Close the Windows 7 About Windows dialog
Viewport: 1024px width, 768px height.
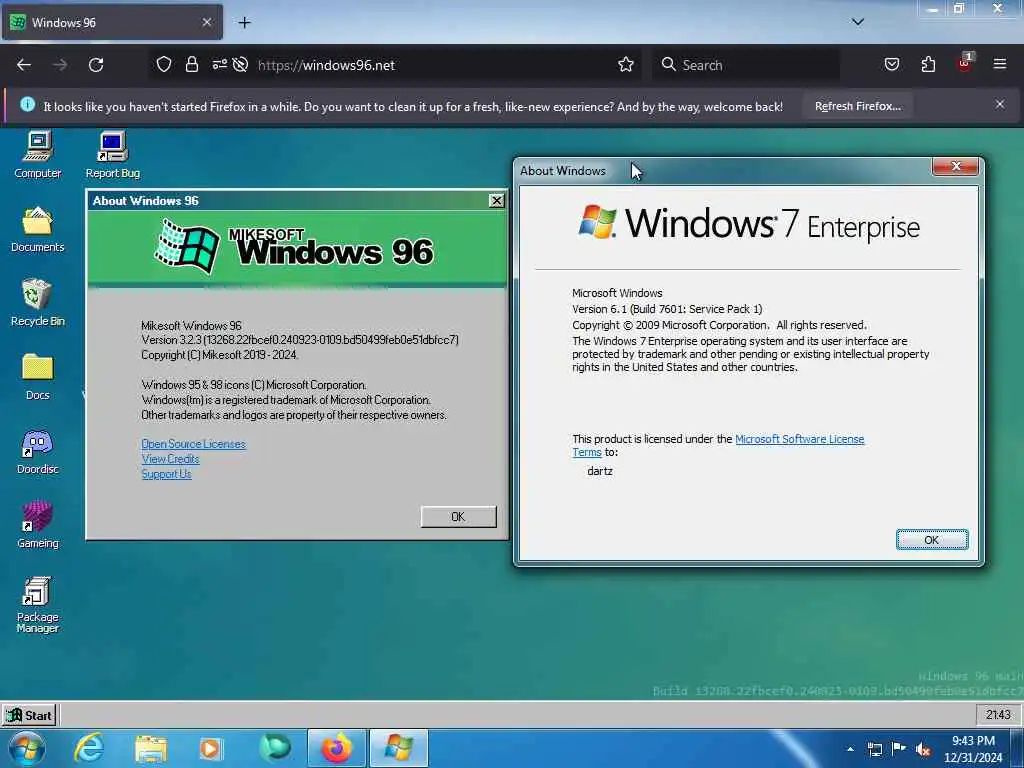pyautogui.click(x=955, y=167)
